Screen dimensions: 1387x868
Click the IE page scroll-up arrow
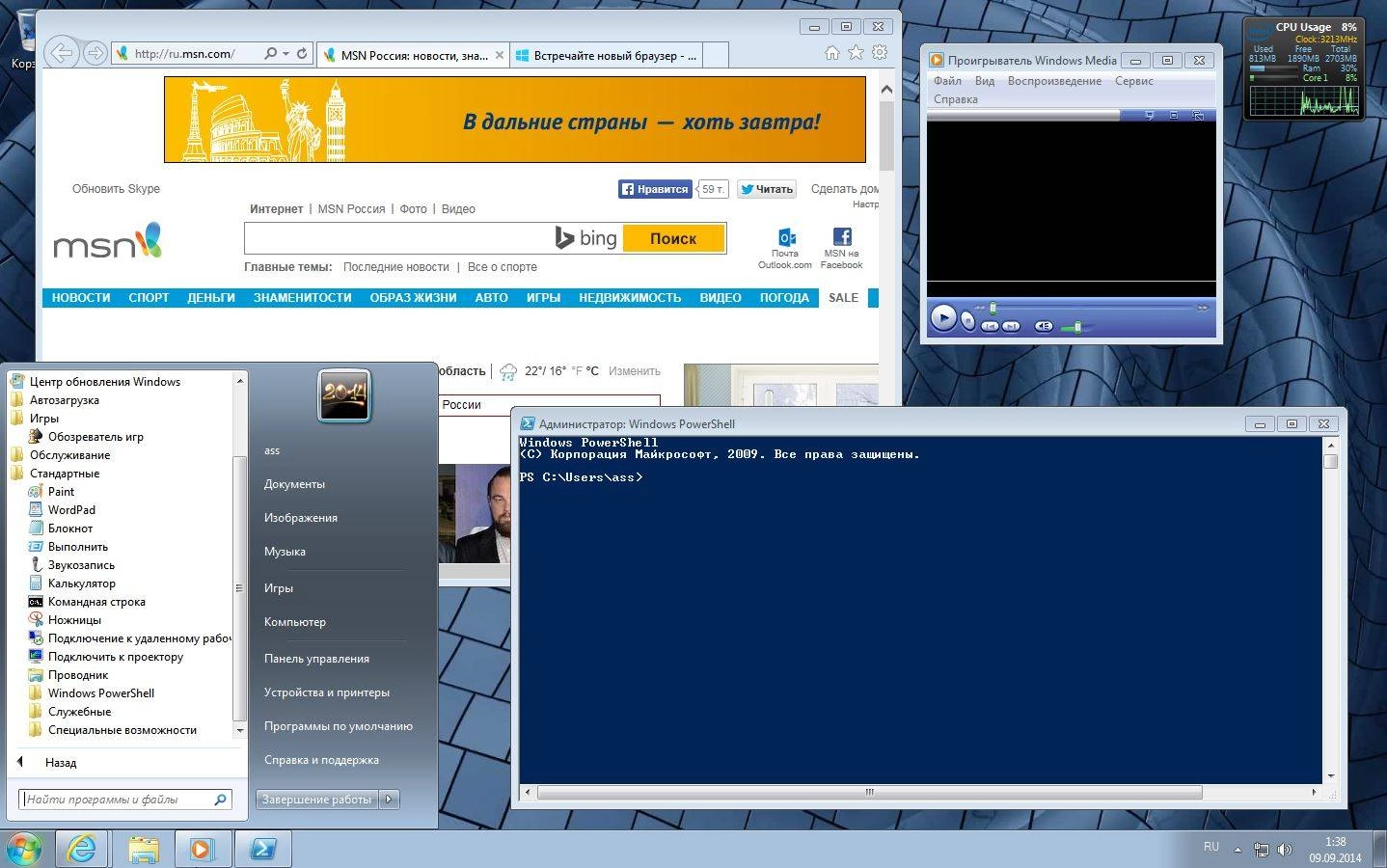coord(886,89)
